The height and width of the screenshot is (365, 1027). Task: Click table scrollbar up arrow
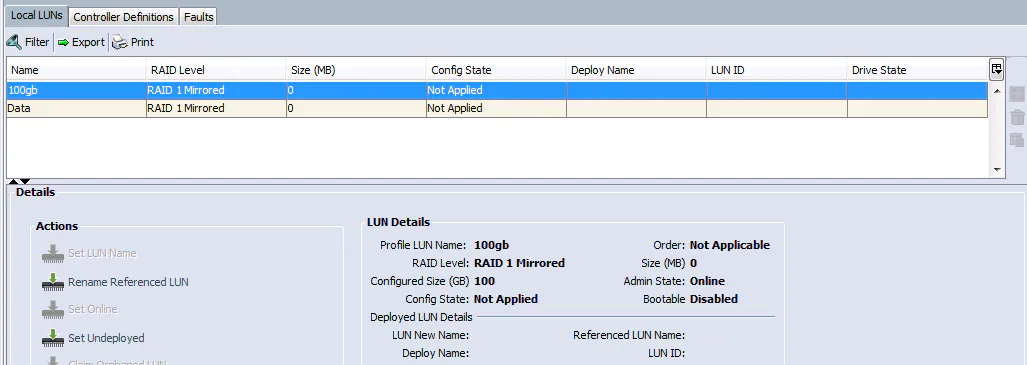tap(997, 90)
